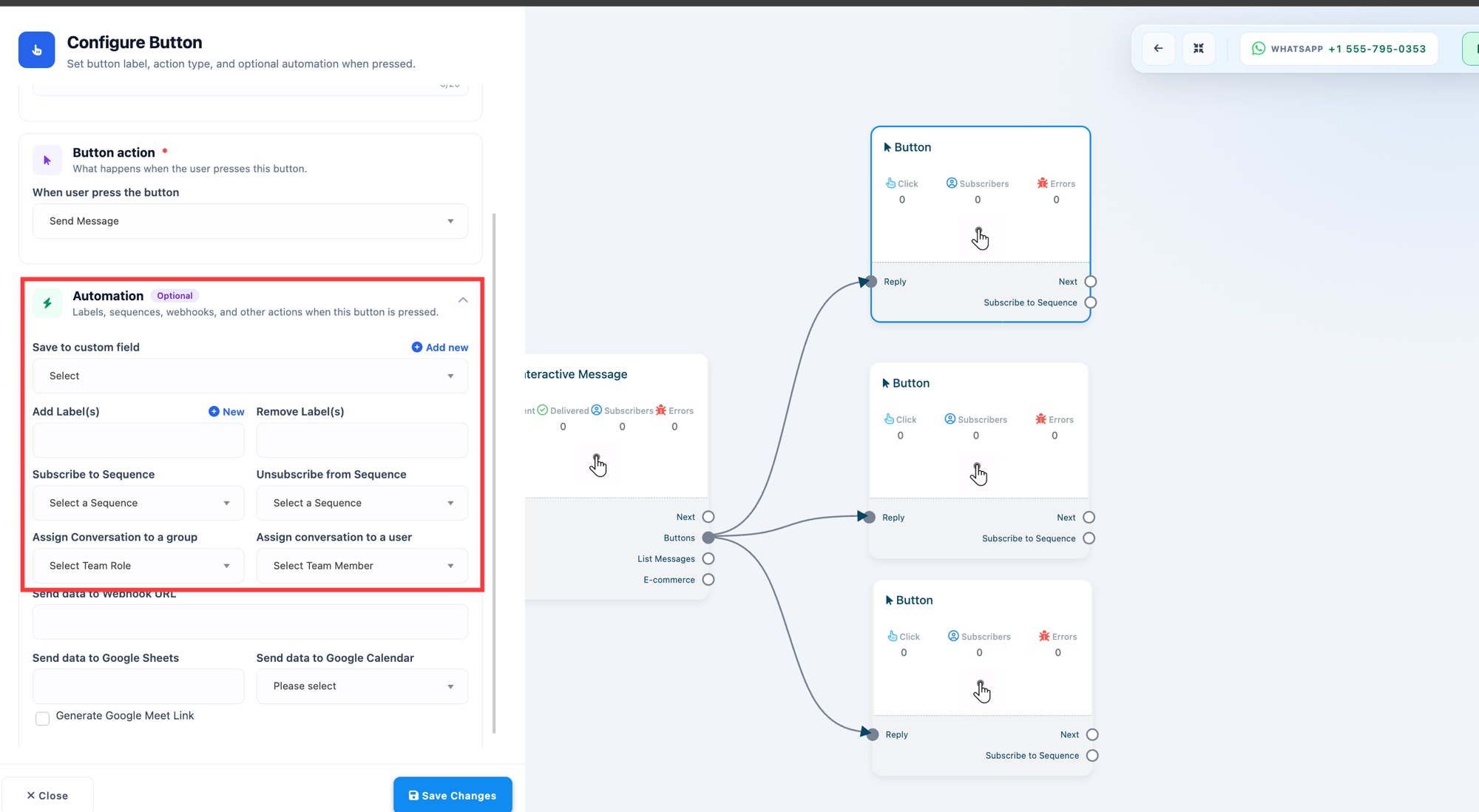Click the Remove Label(s) input field

pos(362,441)
